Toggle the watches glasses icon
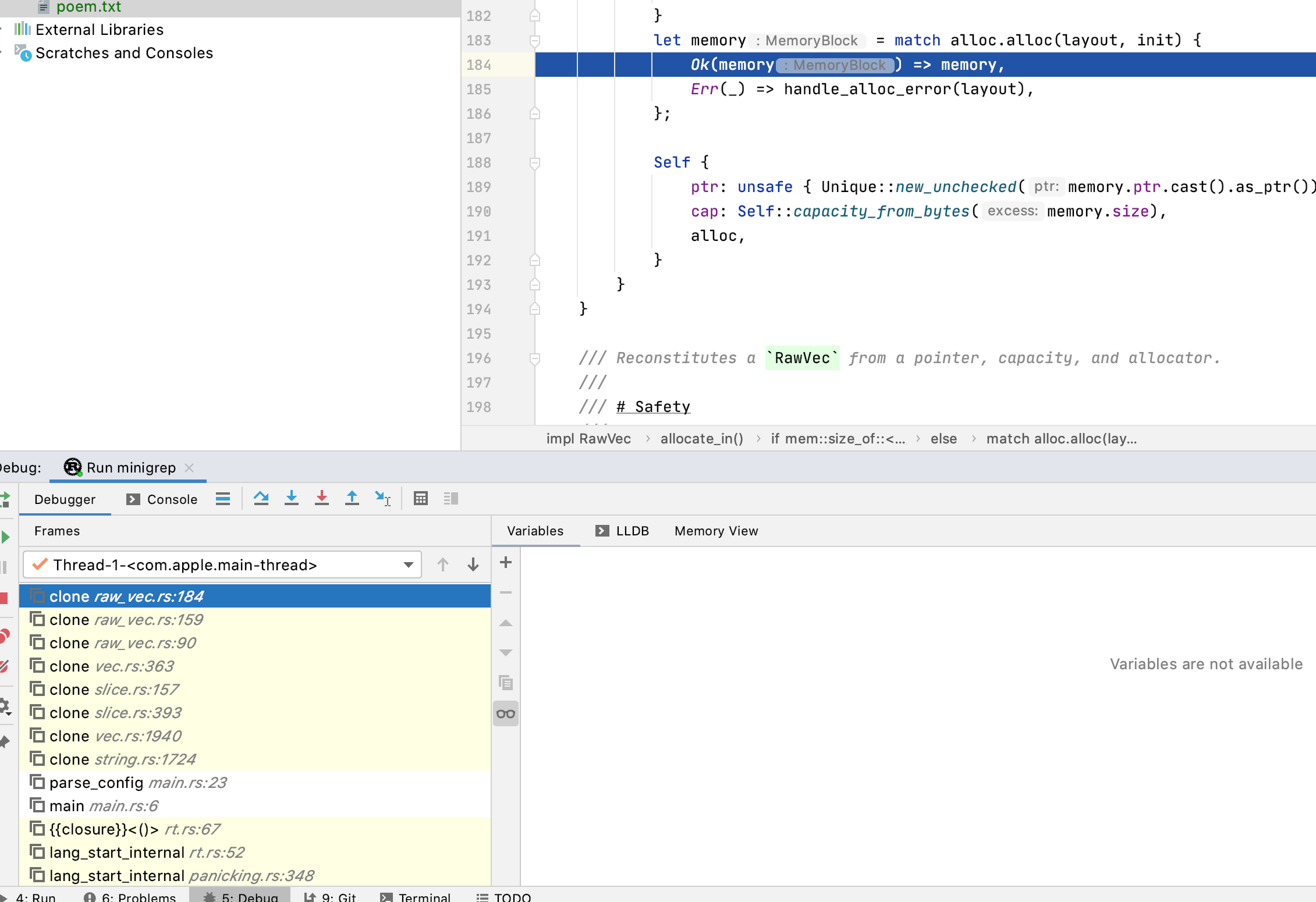Image resolution: width=1316 pixels, height=902 pixels. coord(505,713)
